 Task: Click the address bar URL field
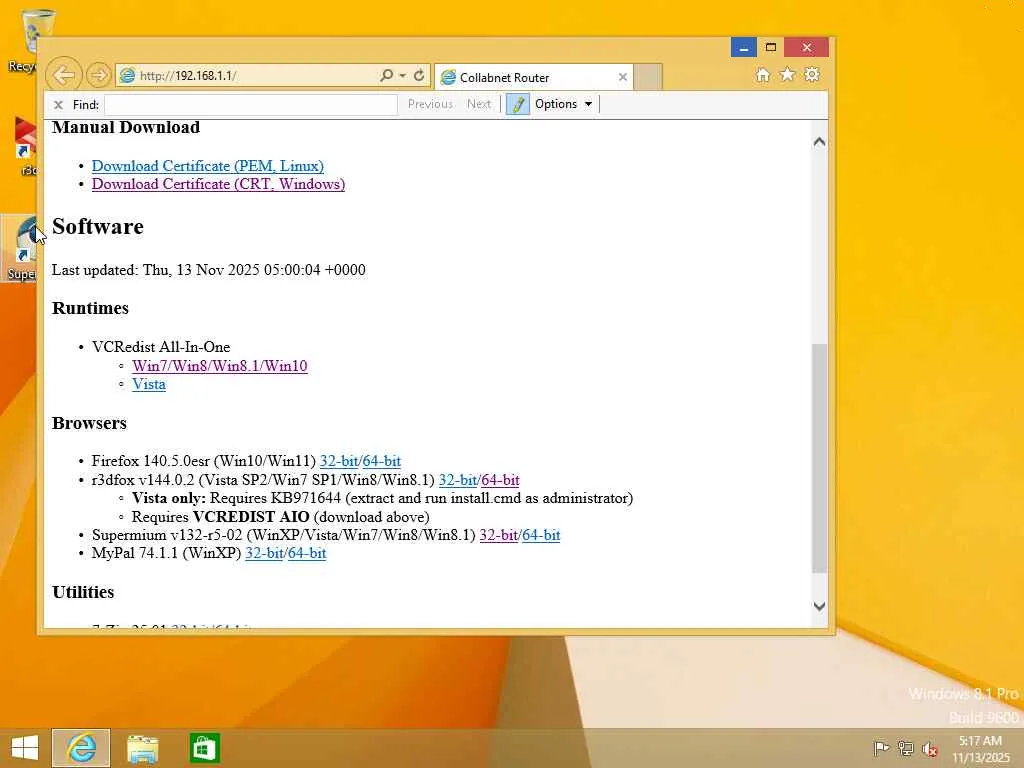[x=248, y=76]
